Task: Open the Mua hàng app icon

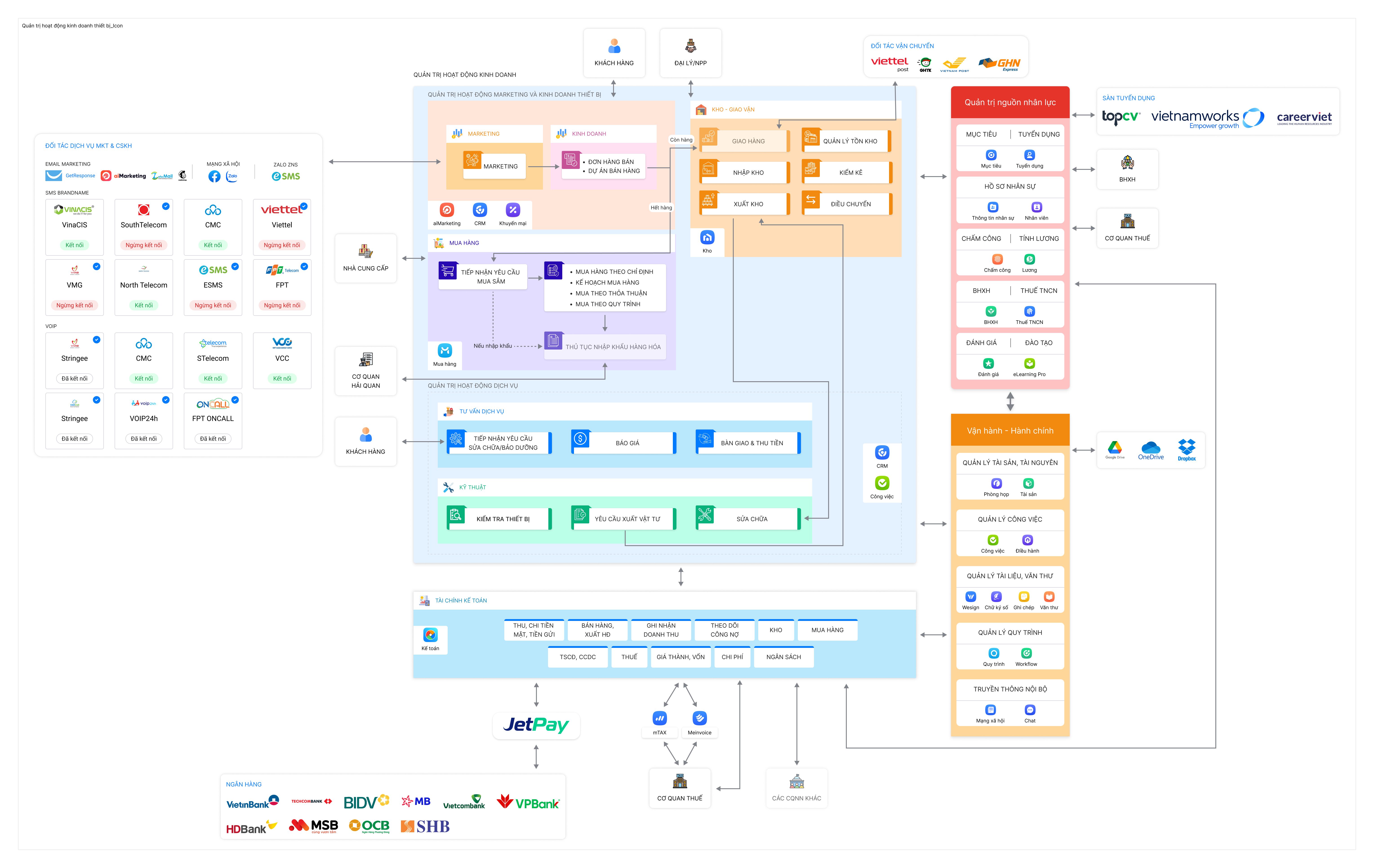Action: [x=445, y=351]
